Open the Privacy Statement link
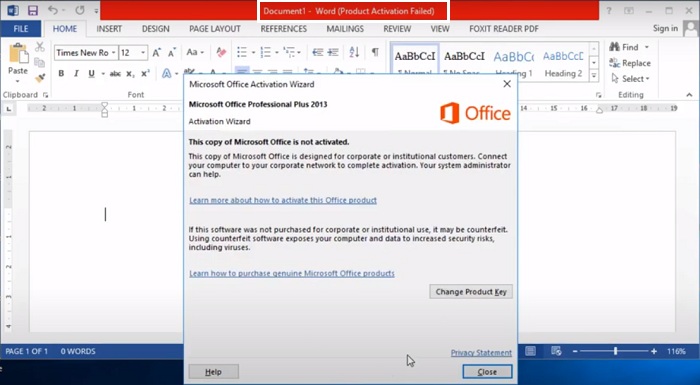The height and width of the screenshot is (385, 700). 481,353
